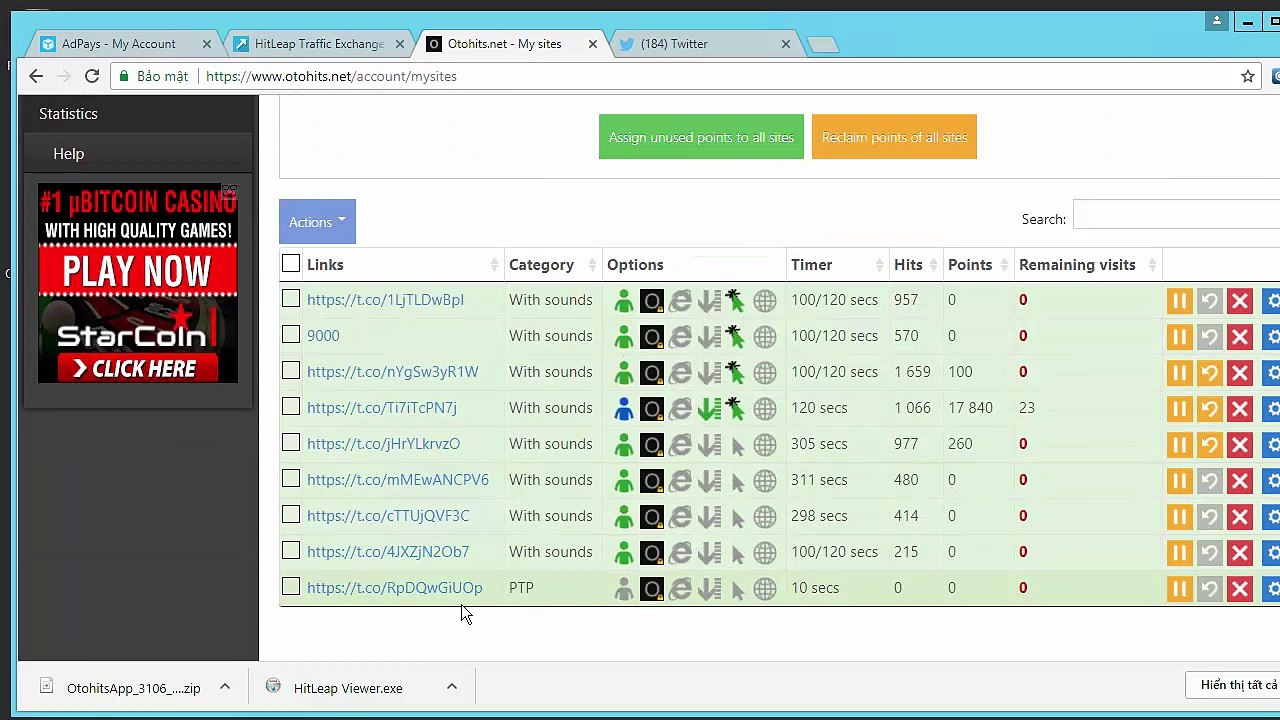1280x720 pixels.
Task: Delete the 9000 site with red X
Action: coord(1240,336)
